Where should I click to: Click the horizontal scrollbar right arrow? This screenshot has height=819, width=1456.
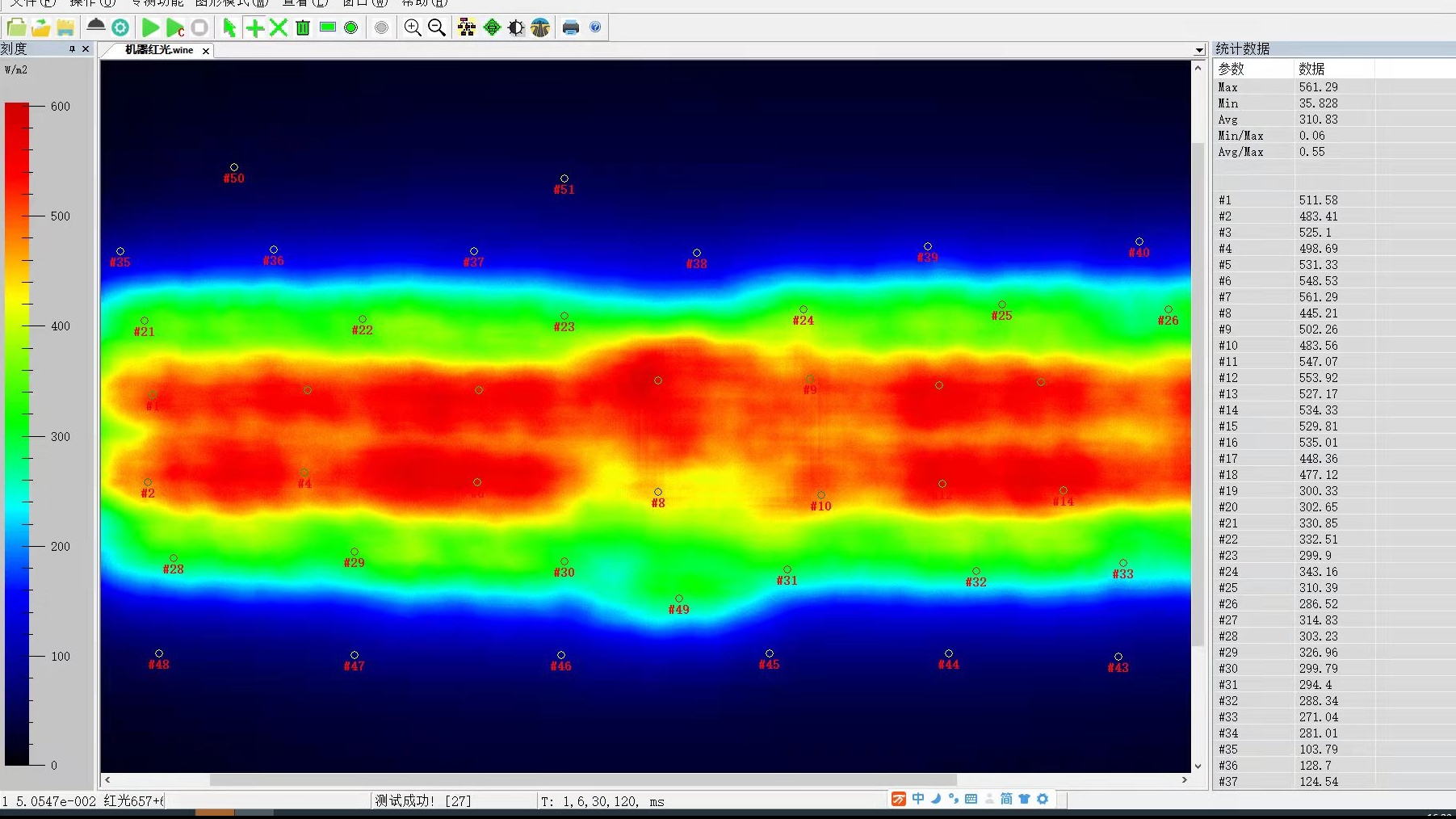1185,780
